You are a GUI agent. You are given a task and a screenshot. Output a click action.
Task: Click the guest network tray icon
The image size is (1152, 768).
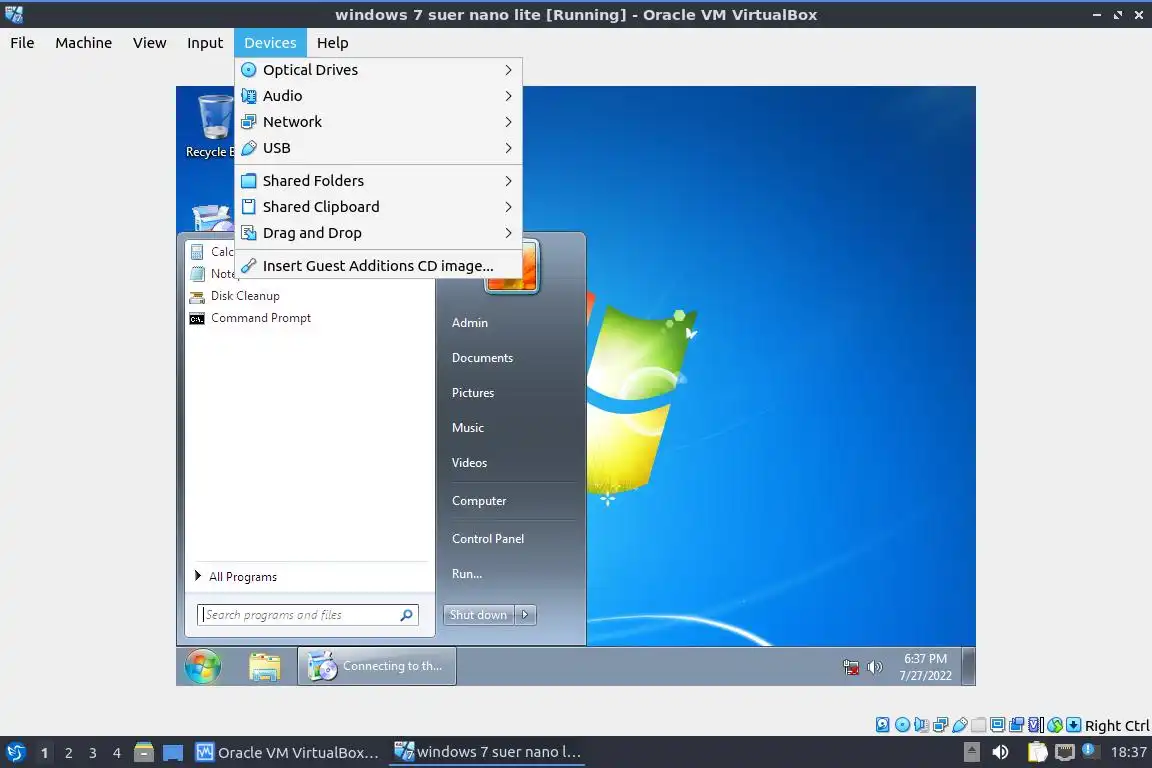click(851, 667)
